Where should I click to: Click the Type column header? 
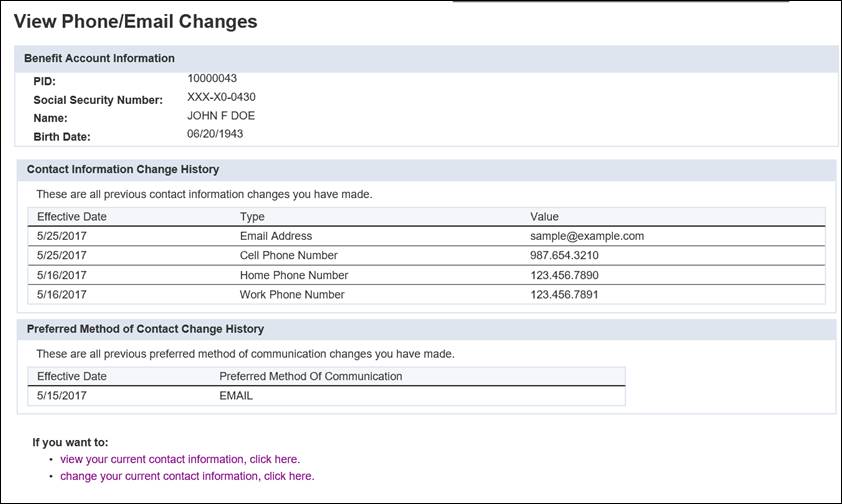coord(252,217)
